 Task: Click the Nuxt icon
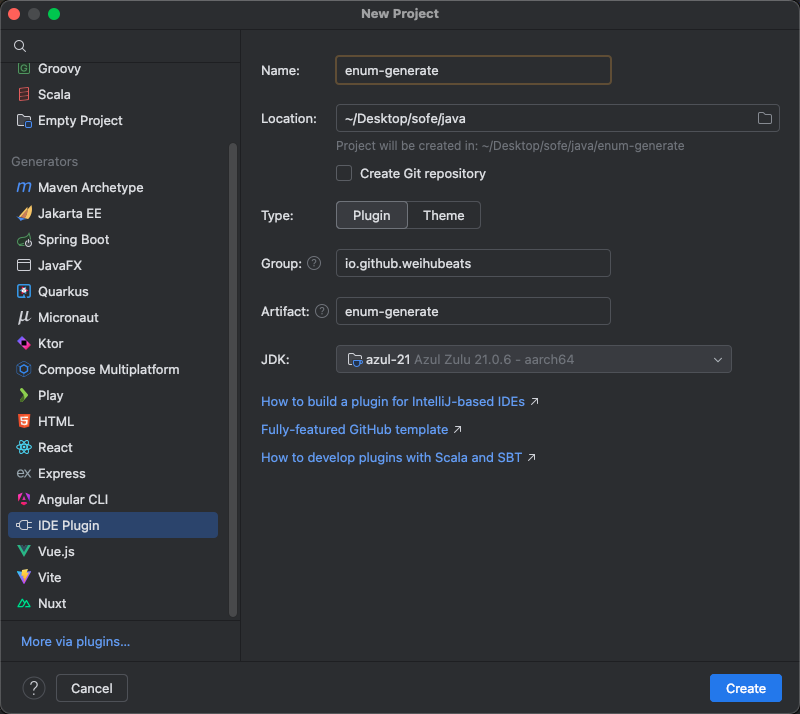23,603
